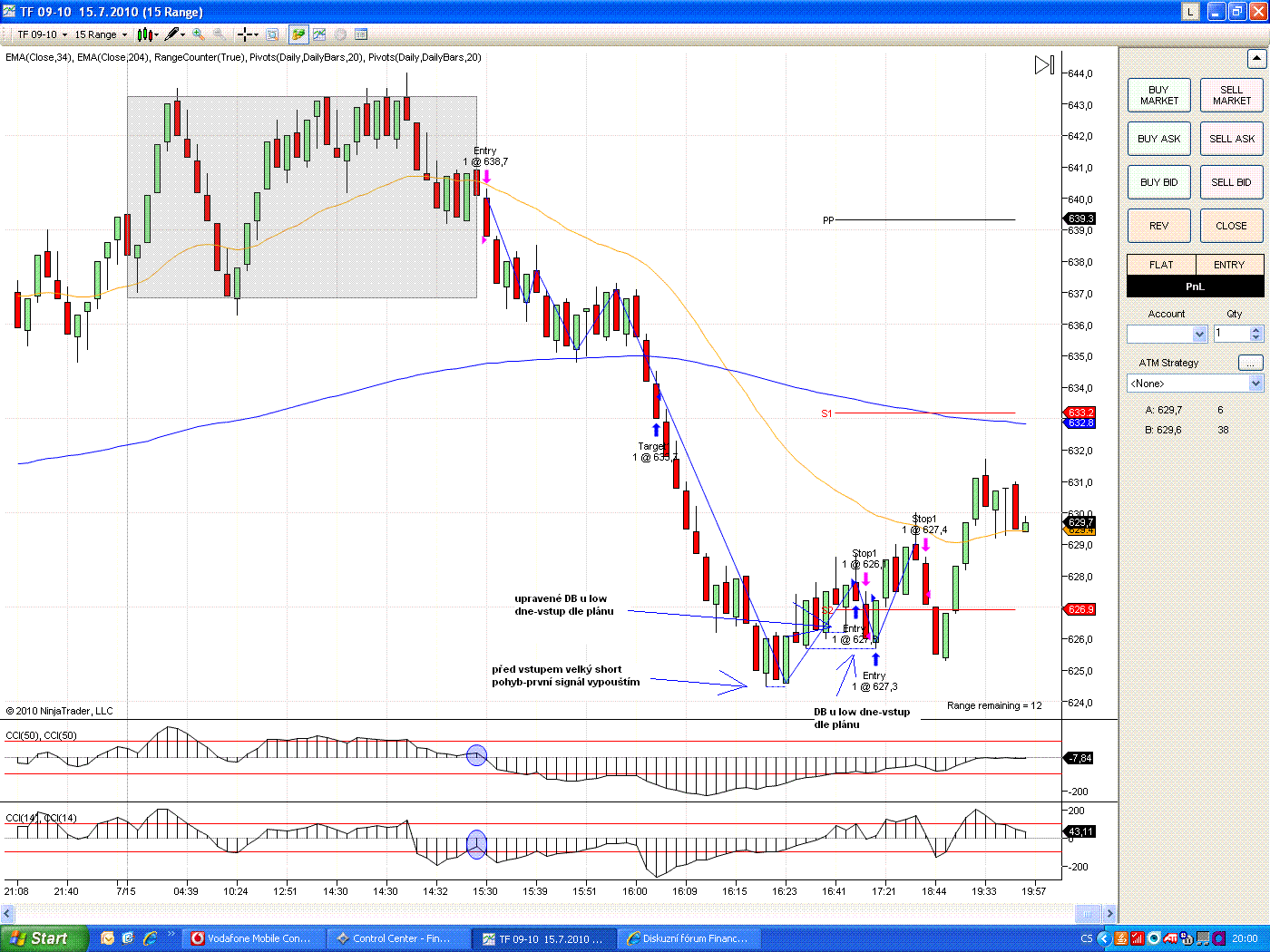Click the Stop1 1 @ 627,4 marker

pyautogui.click(x=924, y=524)
